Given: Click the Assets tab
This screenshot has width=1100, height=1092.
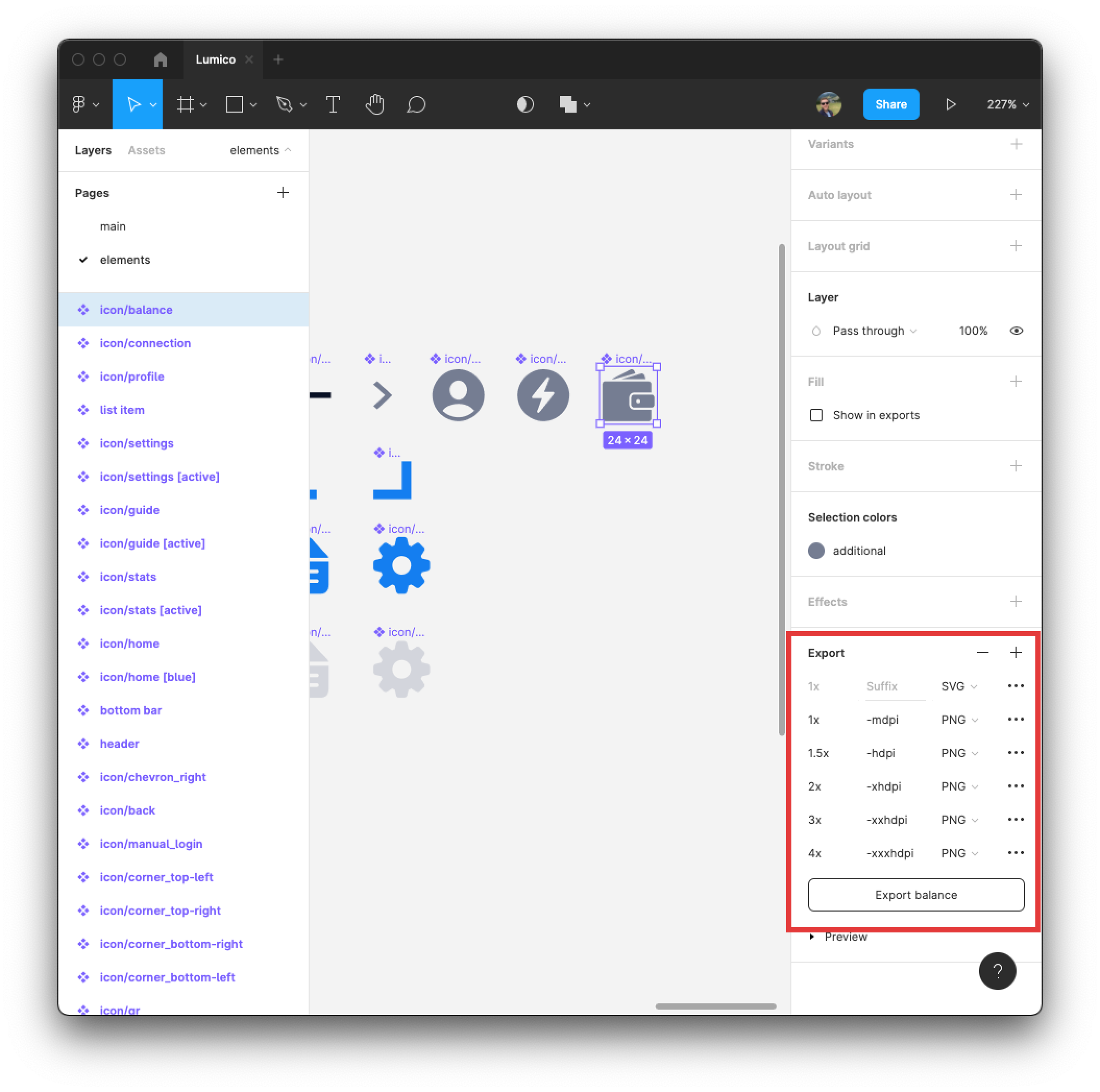Looking at the screenshot, I should click(x=145, y=149).
